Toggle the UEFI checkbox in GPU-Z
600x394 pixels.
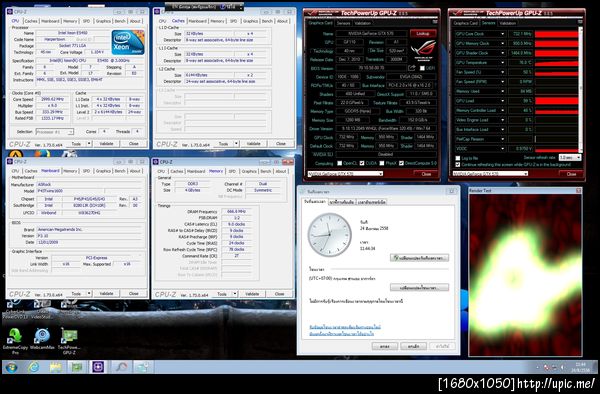tap(422, 68)
